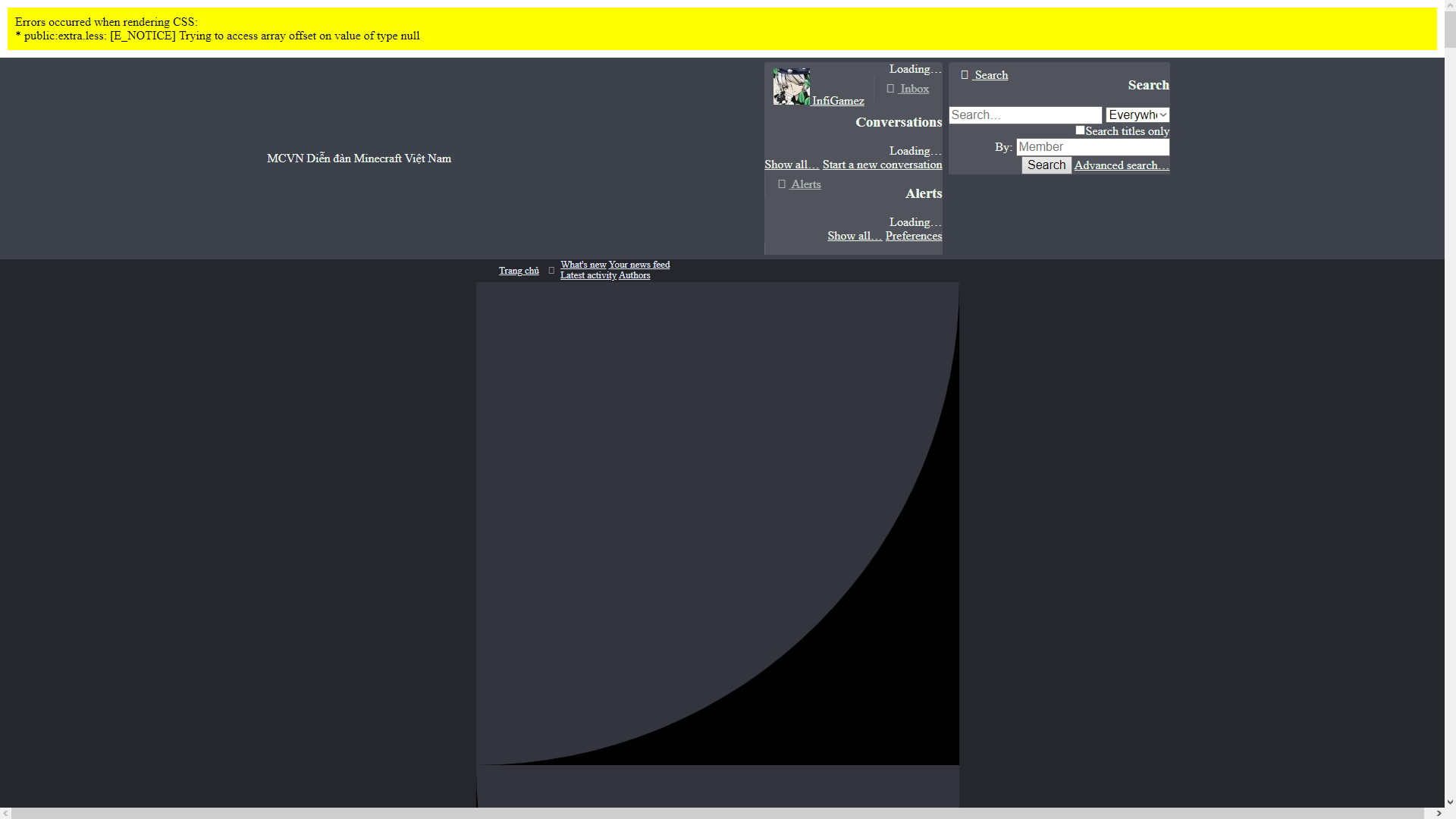Click Show all under Conversations

point(791,165)
